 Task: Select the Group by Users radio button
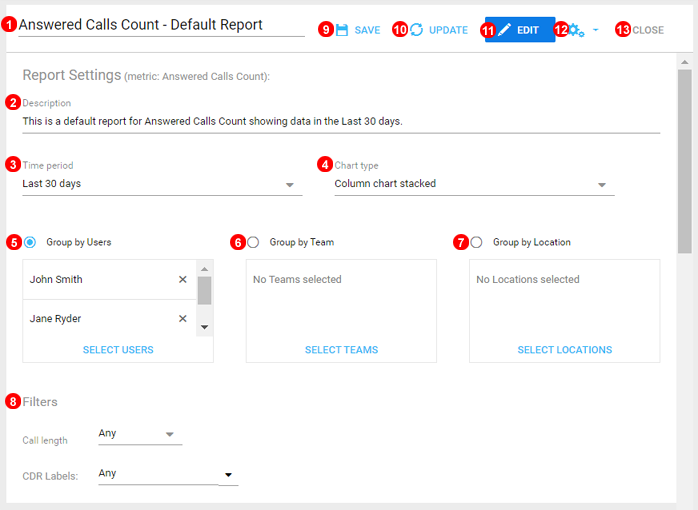(30, 242)
